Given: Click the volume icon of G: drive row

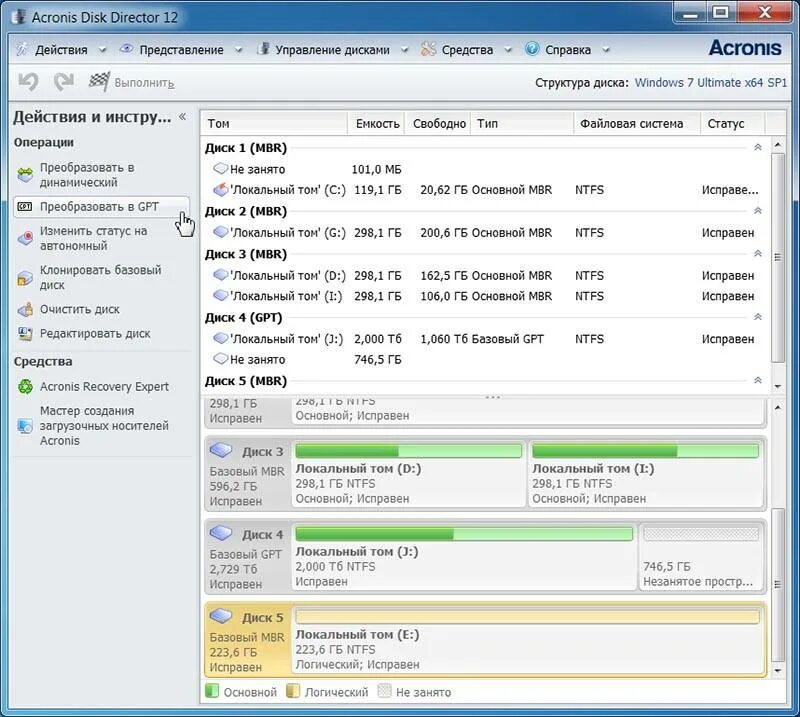Looking at the screenshot, I should tap(220, 232).
